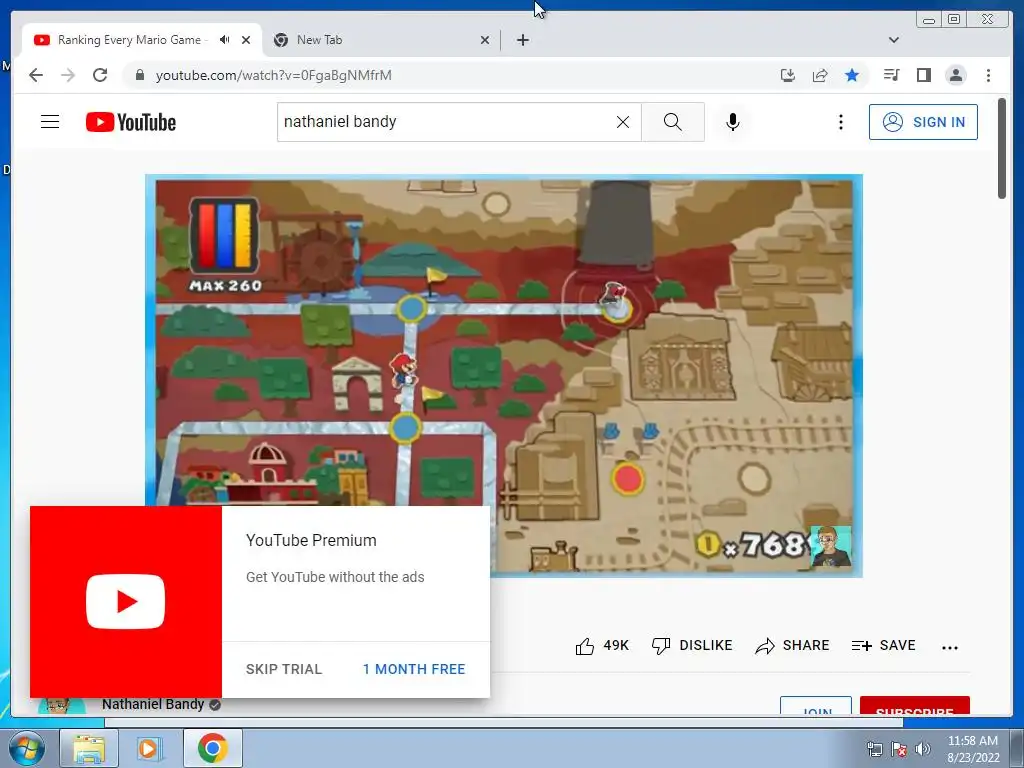Go to the YouTube home logo
The image size is (1024, 768).
point(131,122)
